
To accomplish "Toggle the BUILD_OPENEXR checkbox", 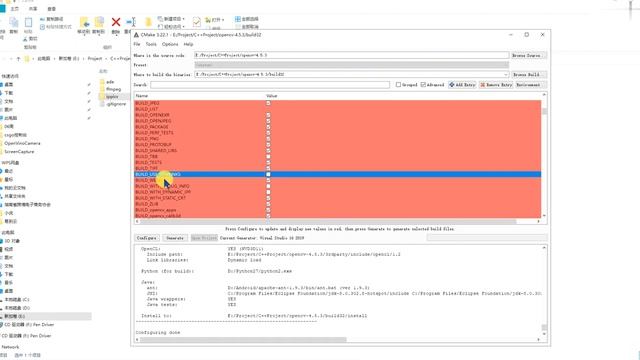I will [x=268, y=115].
